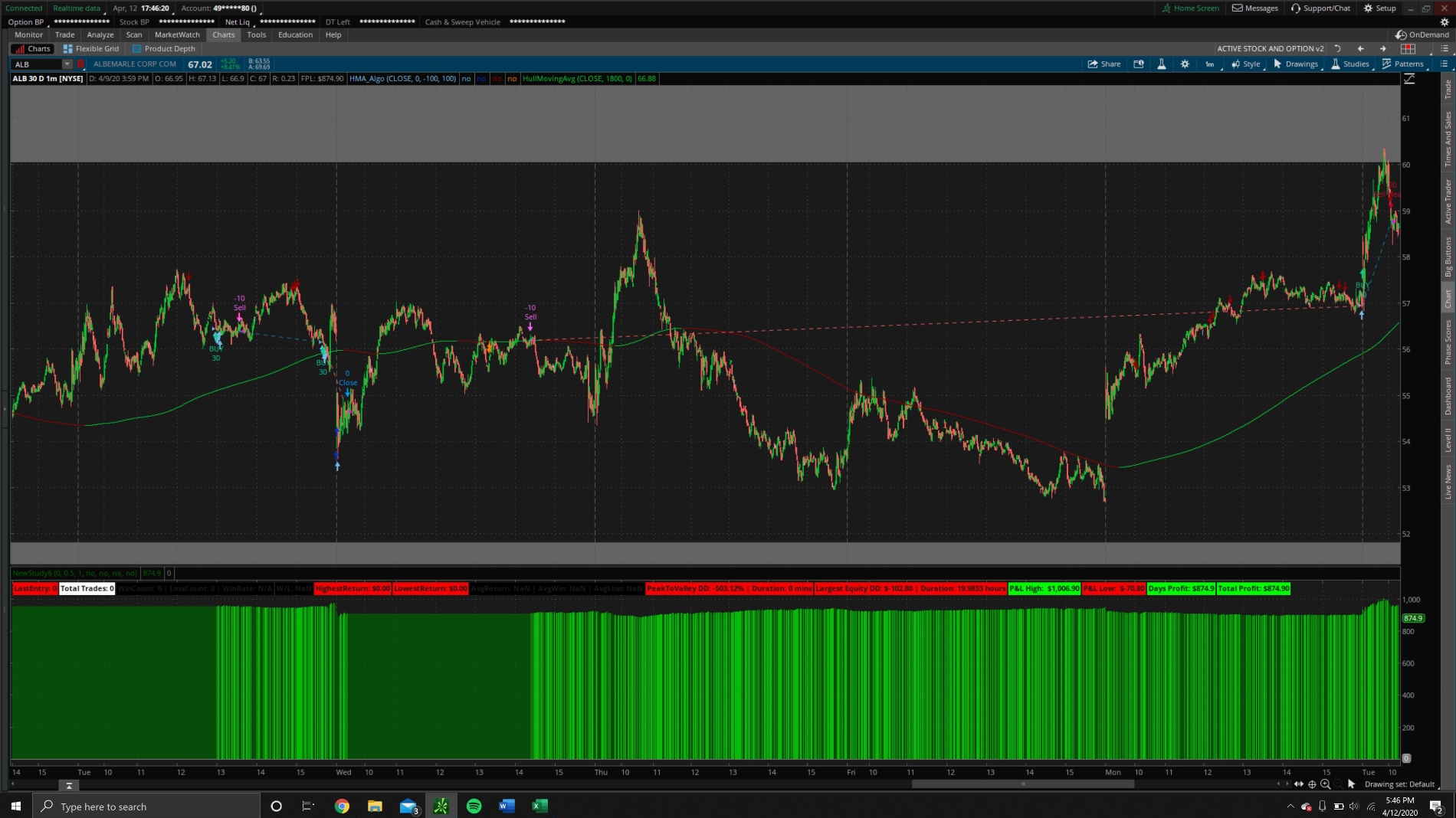The height and width of the screenshot is (818, 1456).
Task: Open the Studies menu
Action: tap(1350, 64)
